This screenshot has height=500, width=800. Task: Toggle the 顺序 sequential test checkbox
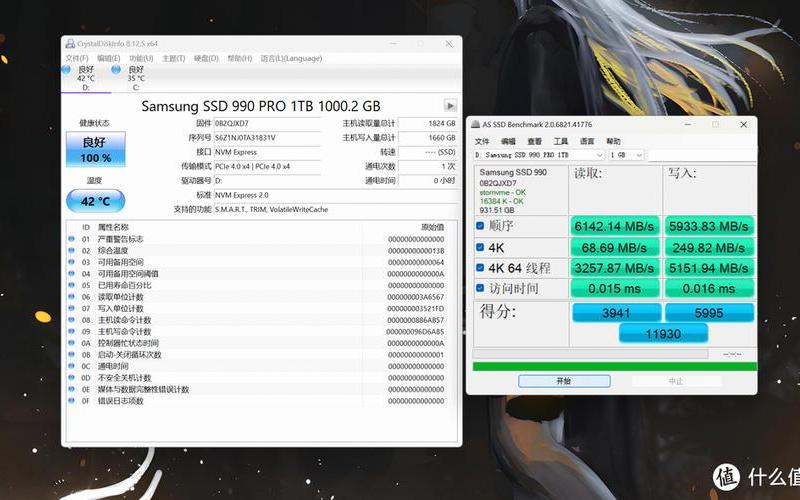(480, 225)
